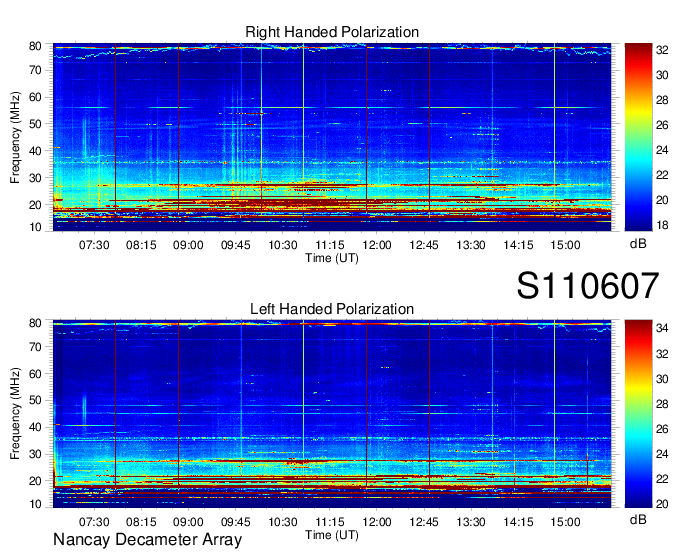Screen dimensions: 680x552
Task: Click the 10 MHz tick of Left Handed plot
Action: pyautogui.click(x=35, y=504)
